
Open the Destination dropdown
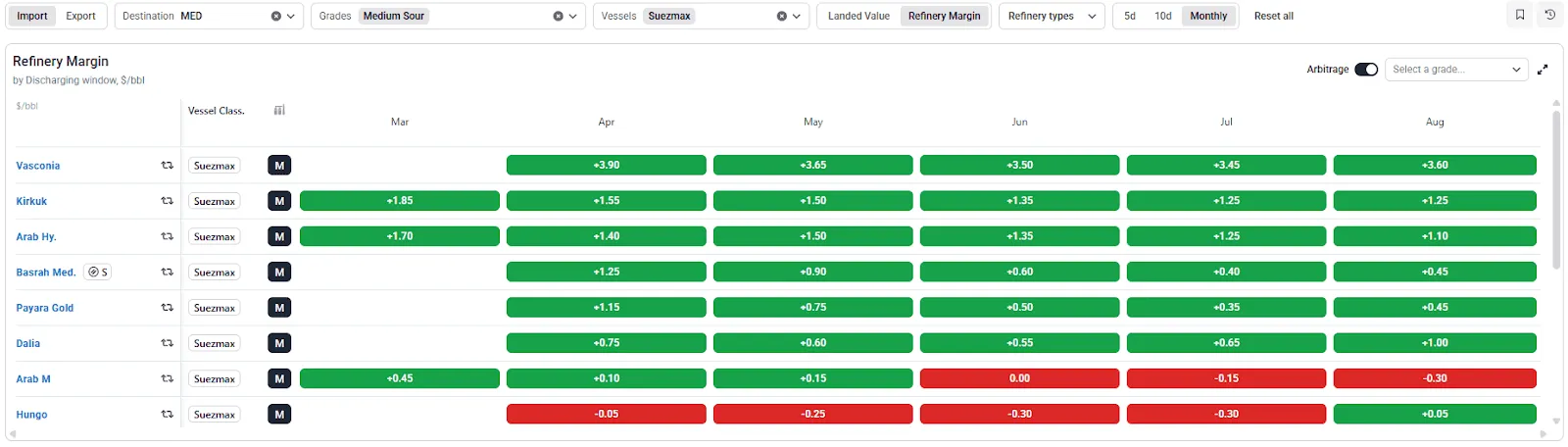(x=291, y=16)
